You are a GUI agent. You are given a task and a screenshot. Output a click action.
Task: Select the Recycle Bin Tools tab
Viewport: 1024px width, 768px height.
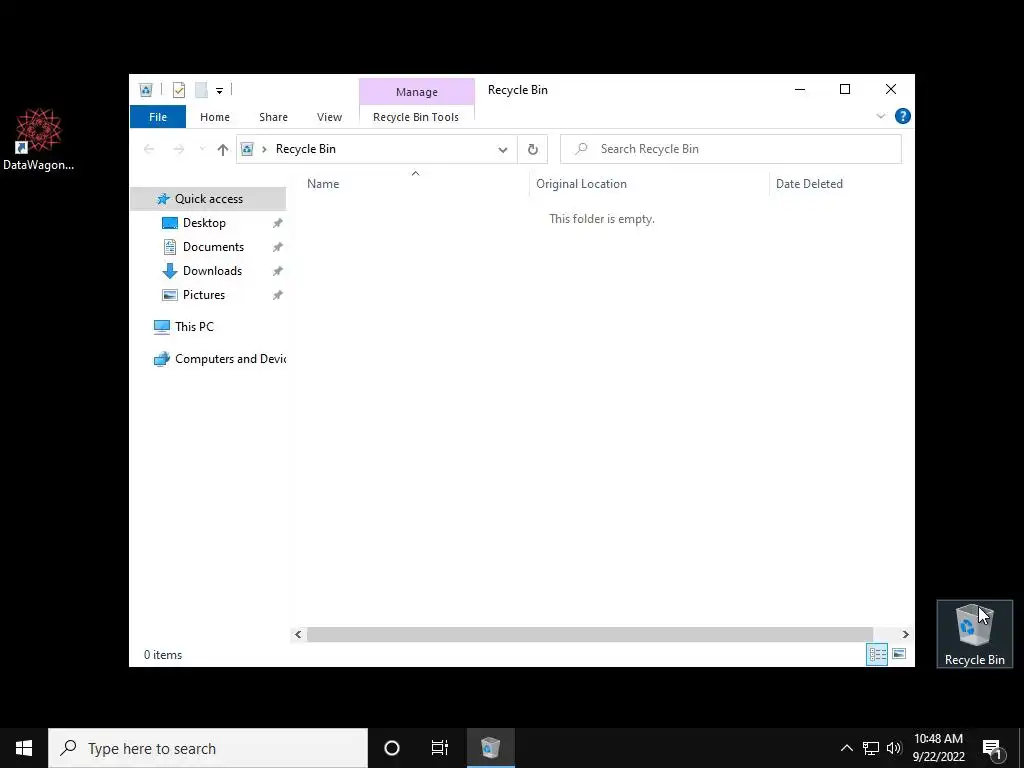click(416, 117)
